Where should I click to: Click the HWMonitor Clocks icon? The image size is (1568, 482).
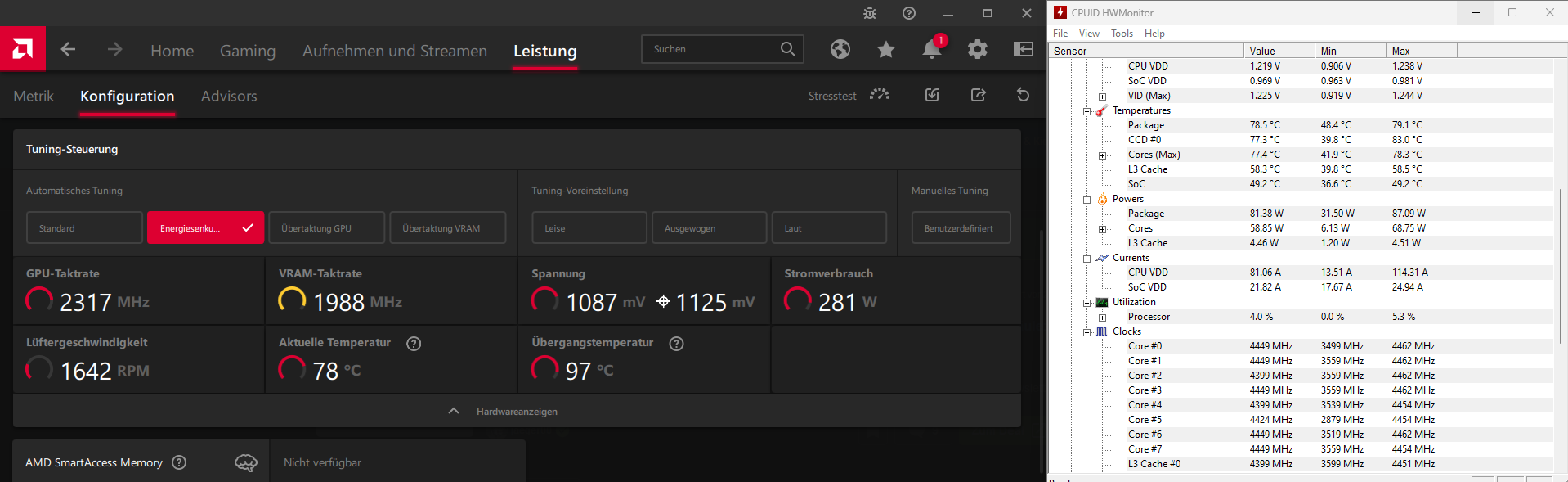tap(1102, 331)
